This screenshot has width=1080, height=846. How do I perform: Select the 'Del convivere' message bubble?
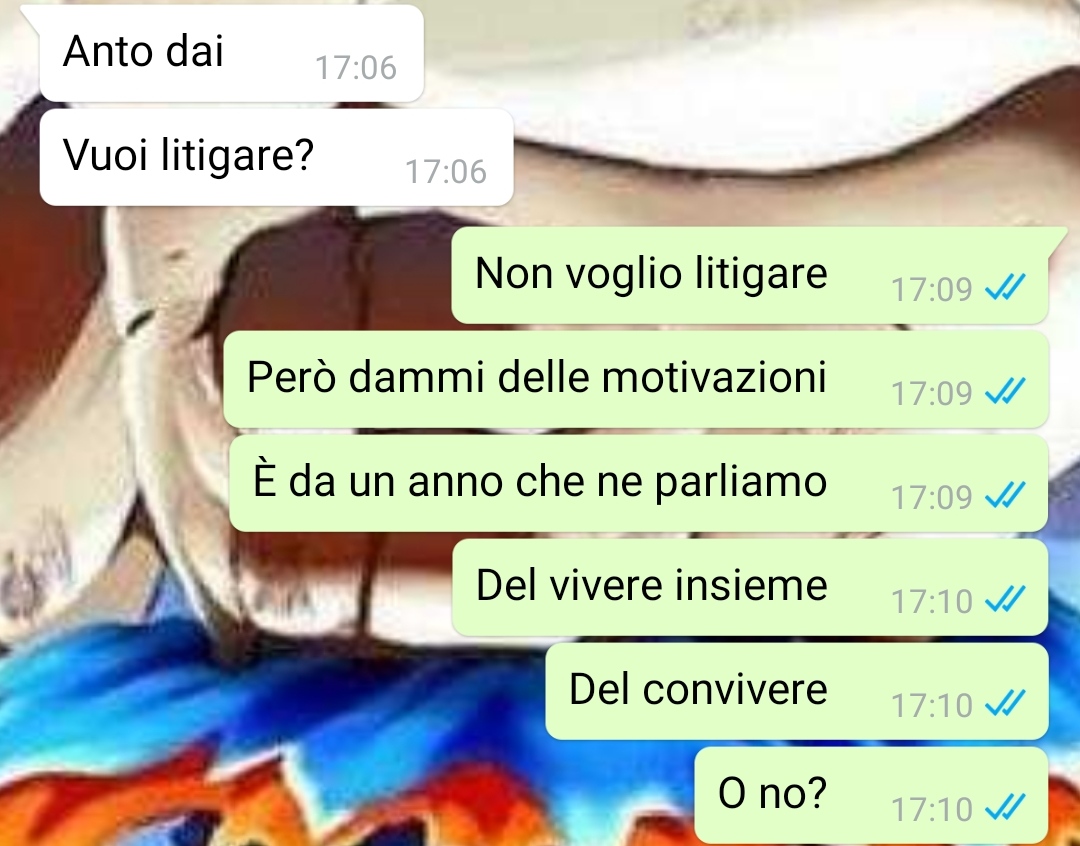797,692
